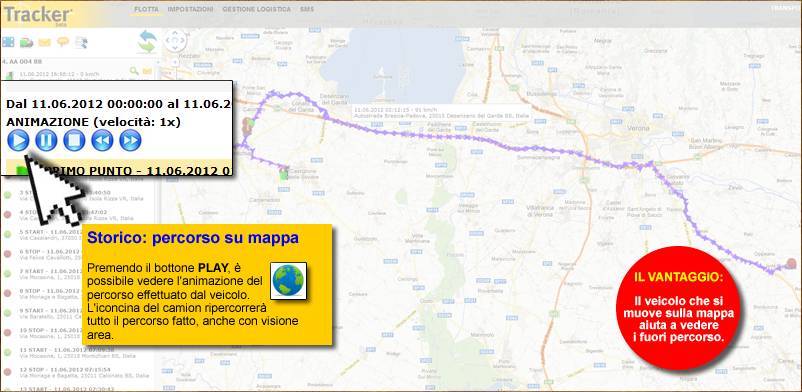The image size is (802, 392).
Task: Click the envelope messages toolbar icon
Action: click(x=44, y=42)
